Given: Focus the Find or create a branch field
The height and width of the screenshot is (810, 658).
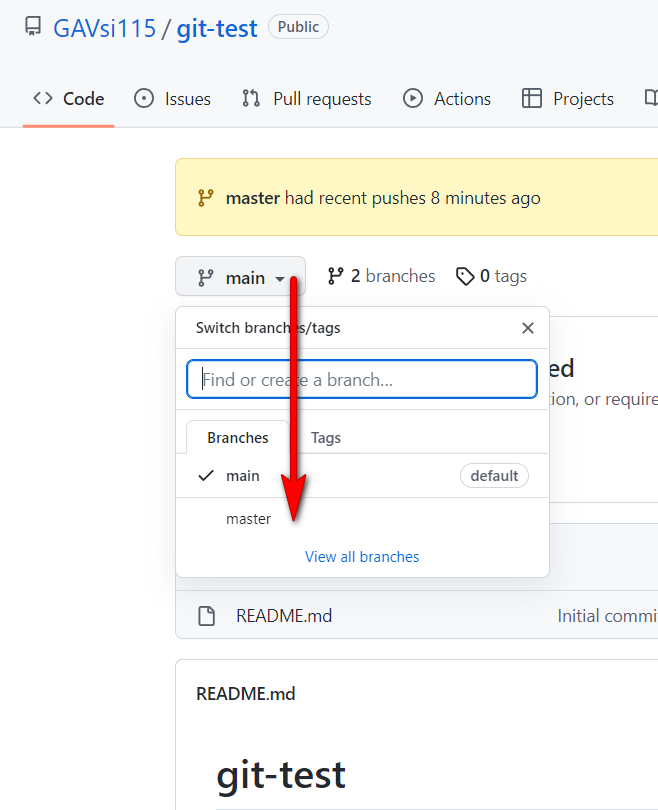Looking at the screenshot, I should point(362,379).
